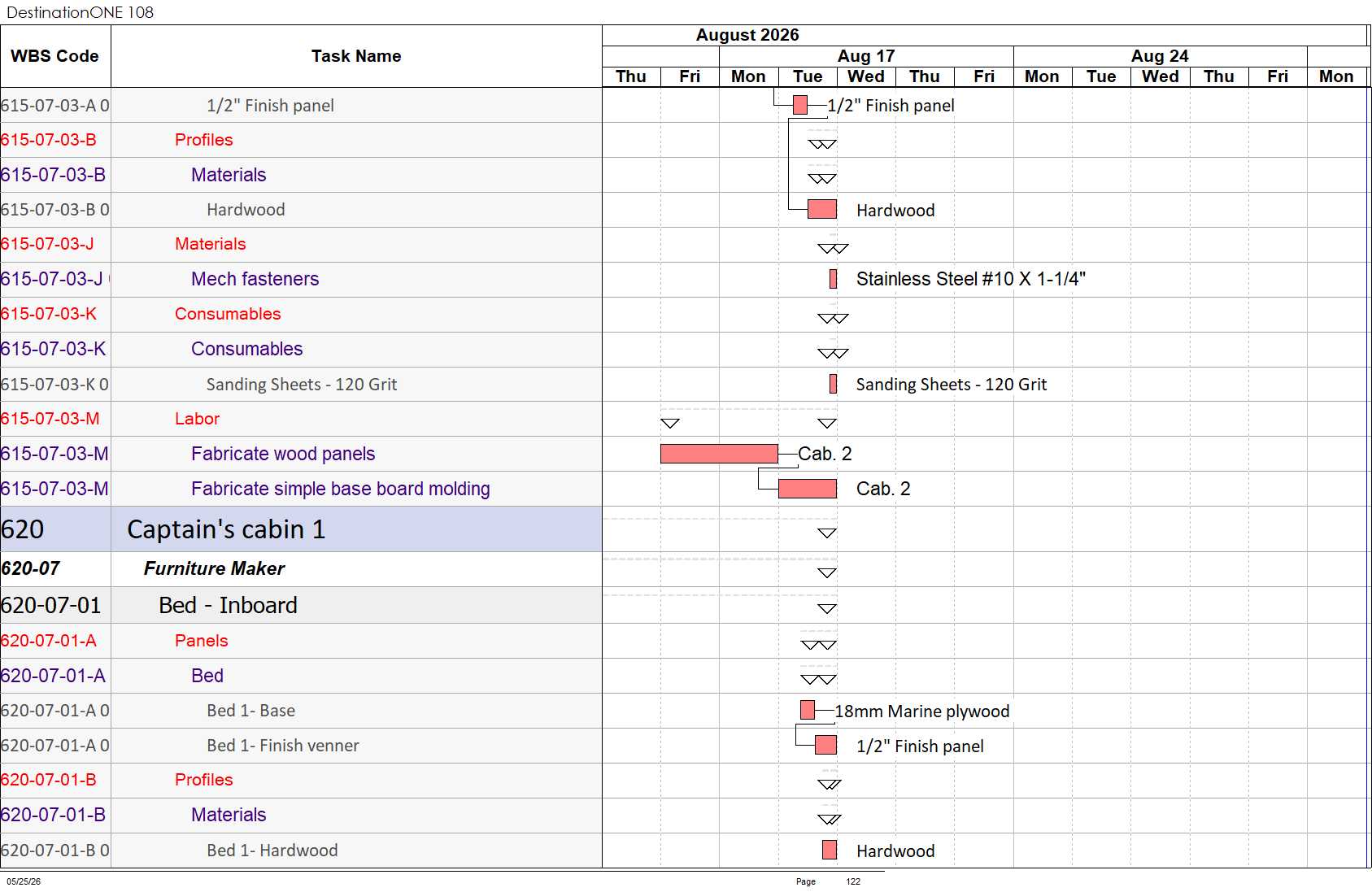This screenshot has width=1372, height=892.
Task: Select the Aug 17 week header
Action: (x=866, y=56)
